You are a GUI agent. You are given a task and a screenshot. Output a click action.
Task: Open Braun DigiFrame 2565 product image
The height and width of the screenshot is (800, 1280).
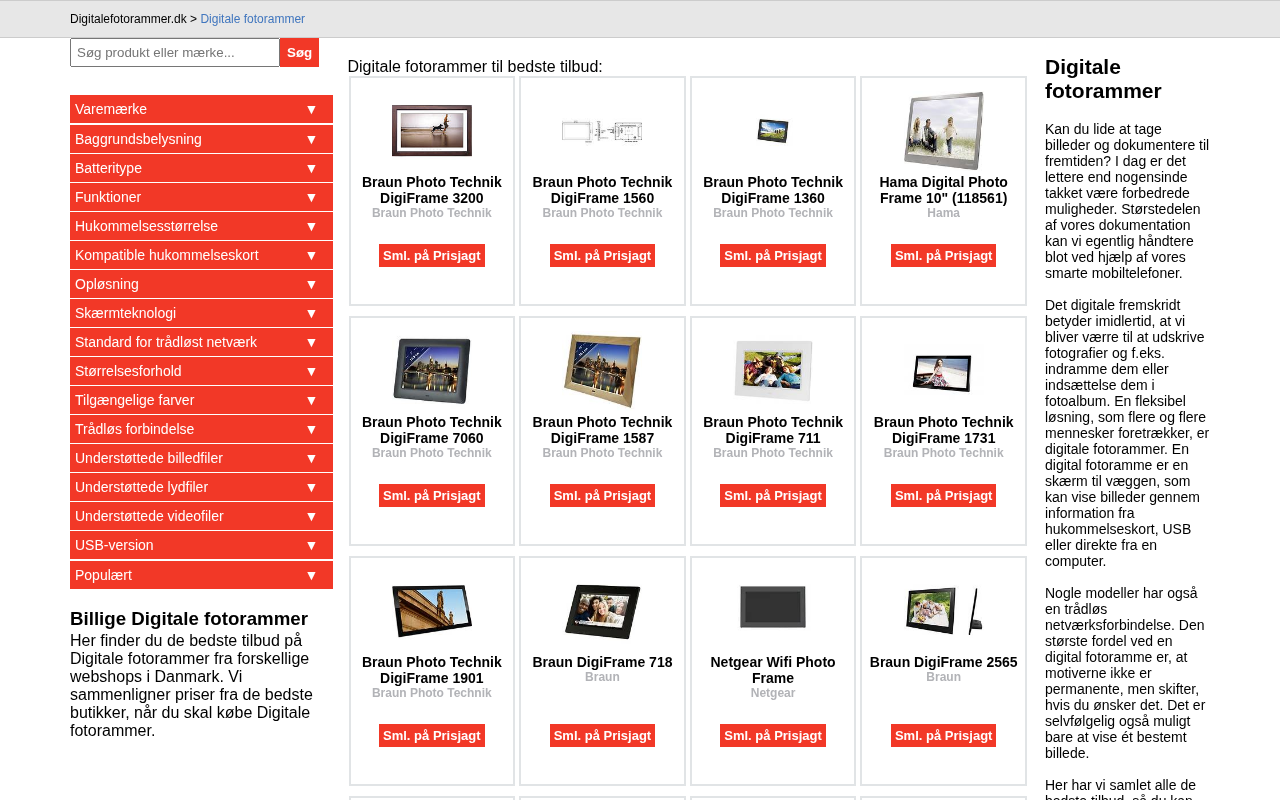coord(943,611)
